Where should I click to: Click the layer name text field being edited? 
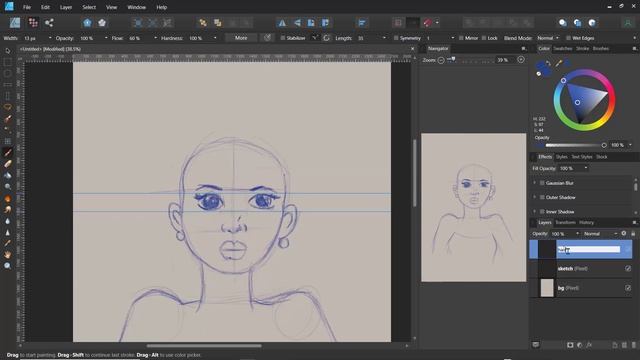tap(589, 249)
